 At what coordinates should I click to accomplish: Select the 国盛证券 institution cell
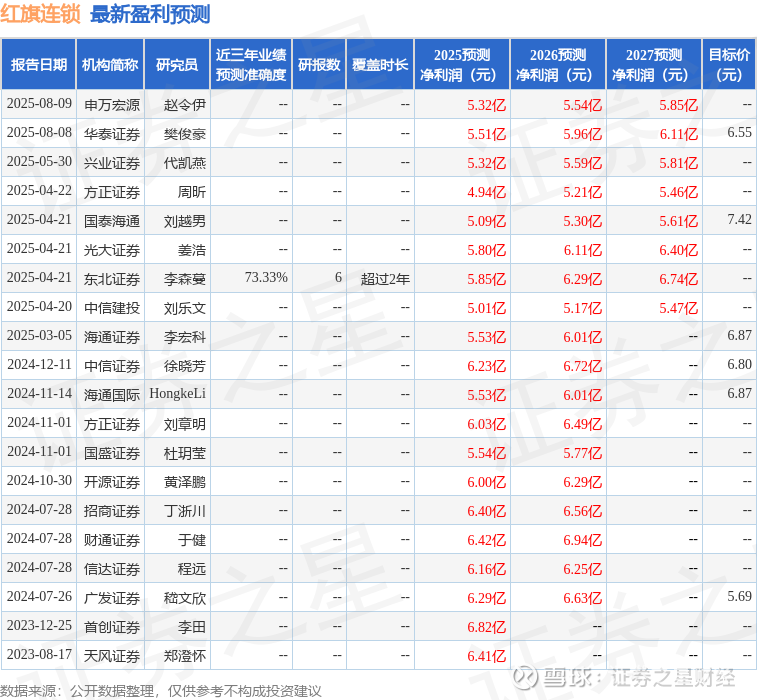(x=112, y=453)
